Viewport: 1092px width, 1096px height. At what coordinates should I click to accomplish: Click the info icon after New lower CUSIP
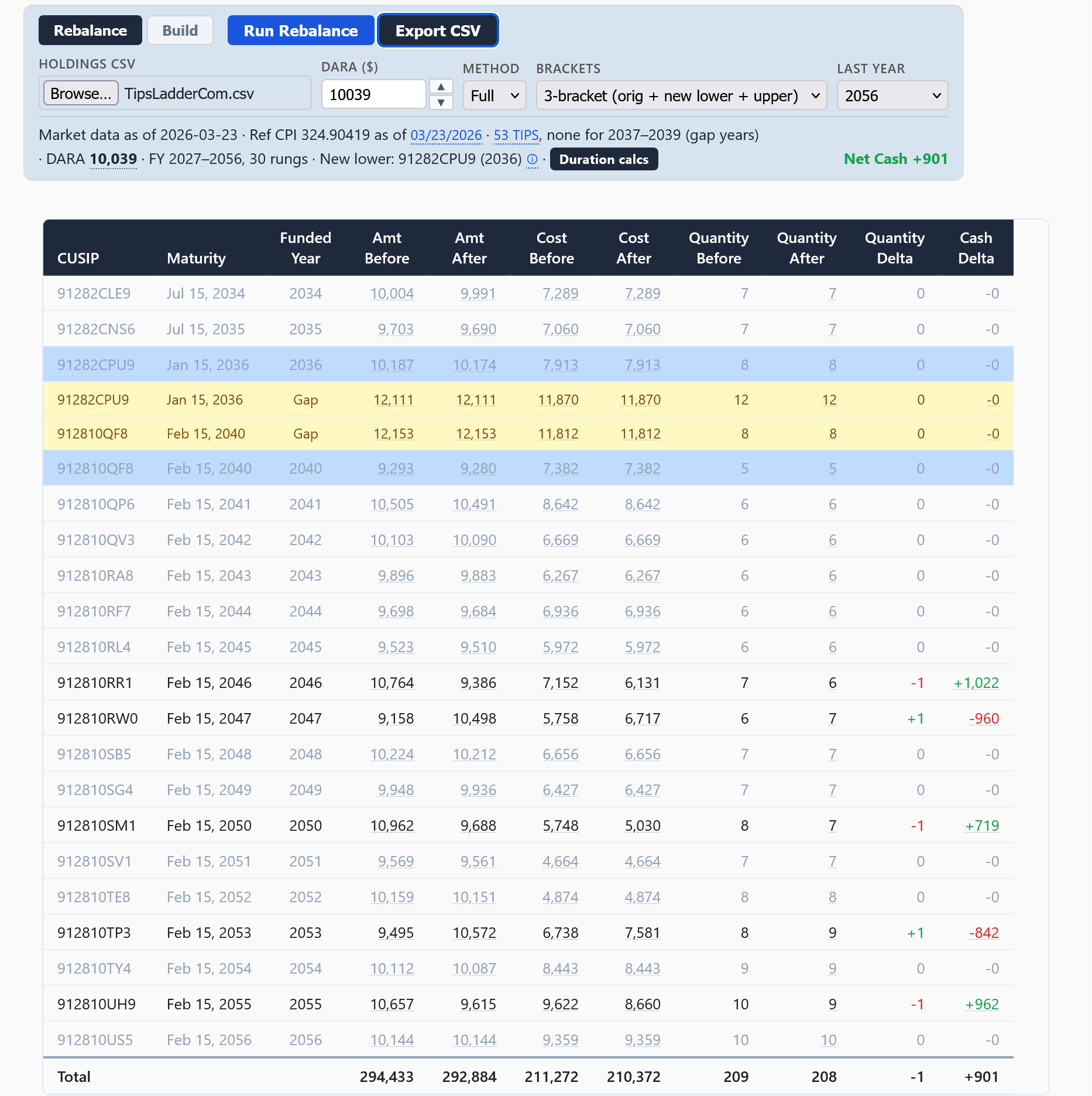pyautogui.click(x=532, y=159)
